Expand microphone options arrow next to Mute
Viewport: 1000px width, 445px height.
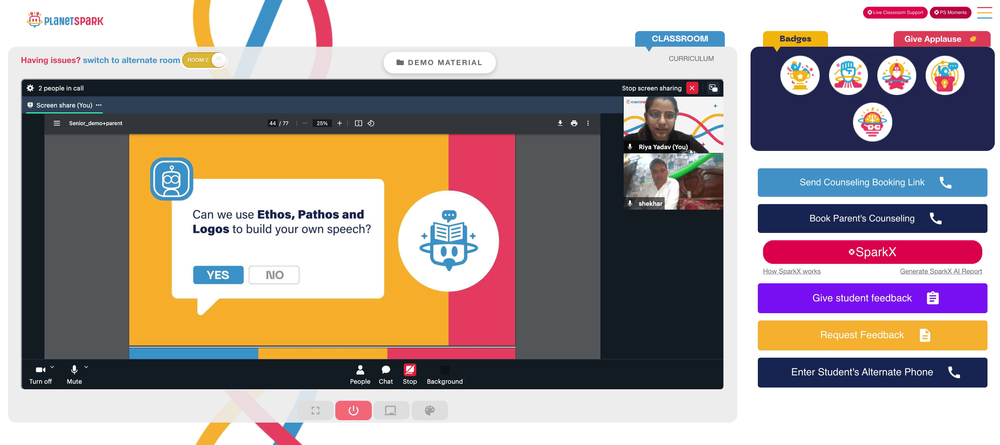(86, 367)
